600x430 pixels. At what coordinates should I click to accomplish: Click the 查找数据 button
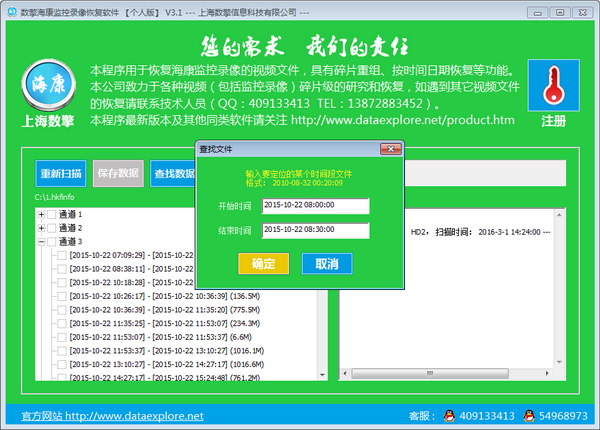pyautogui.click(x=173, y=173)
